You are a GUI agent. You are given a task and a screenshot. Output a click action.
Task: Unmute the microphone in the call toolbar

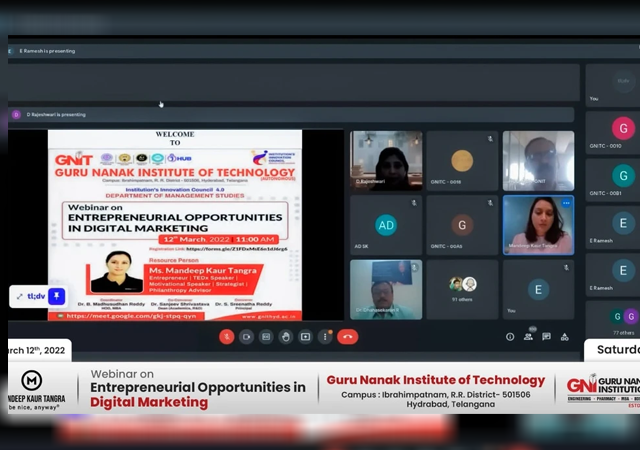click(227, 337)
